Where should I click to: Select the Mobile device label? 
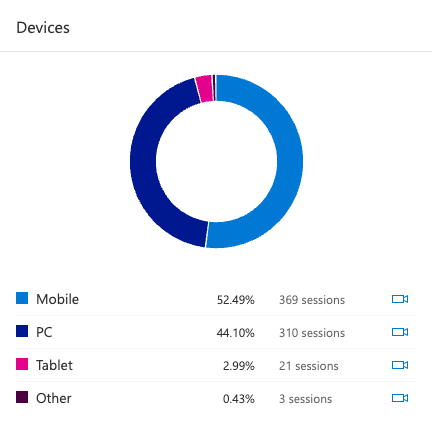[x=57, y=299]
